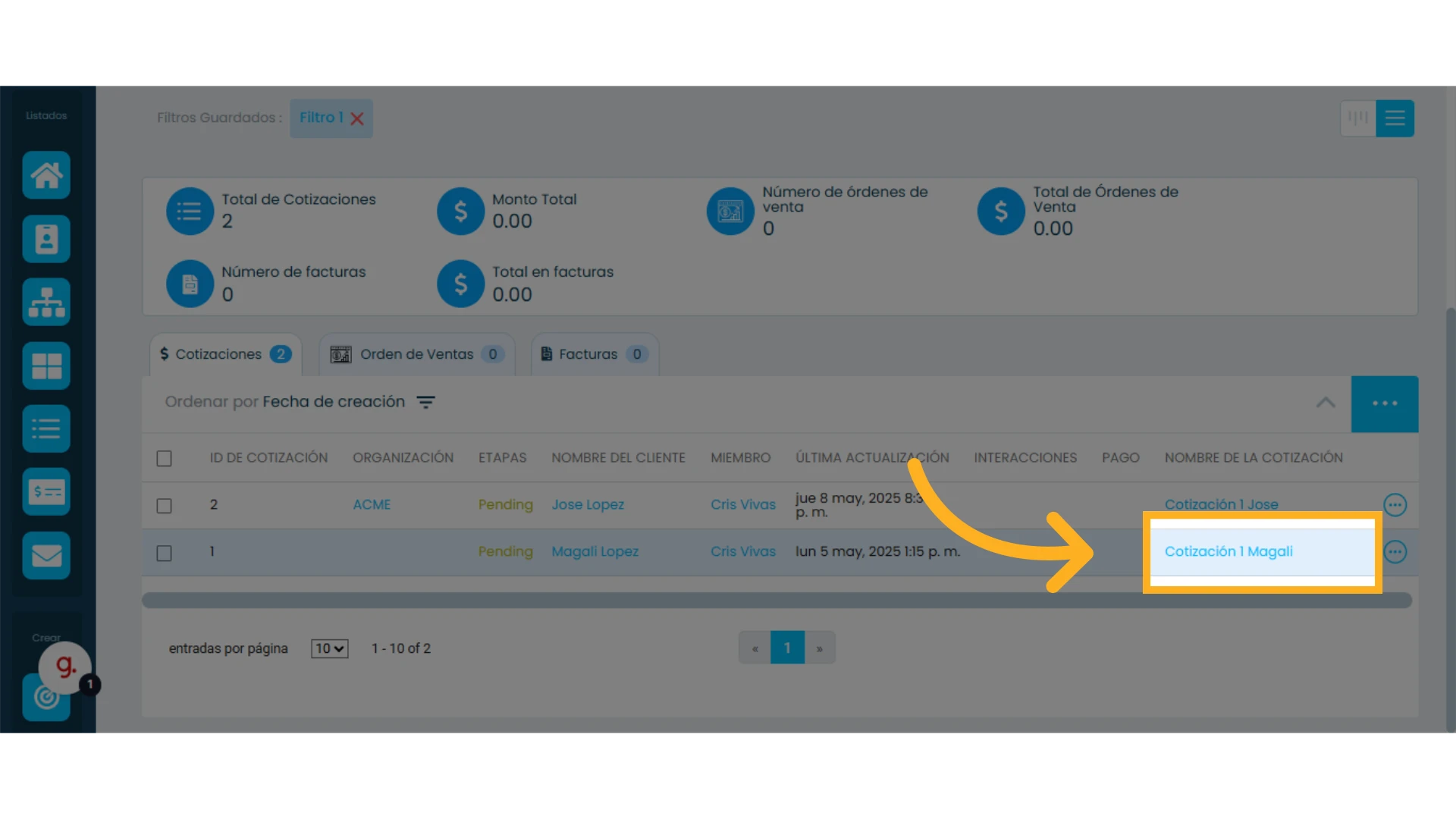
Task: Tick checkbox for quote ID 2
Action: click(164, 506)
